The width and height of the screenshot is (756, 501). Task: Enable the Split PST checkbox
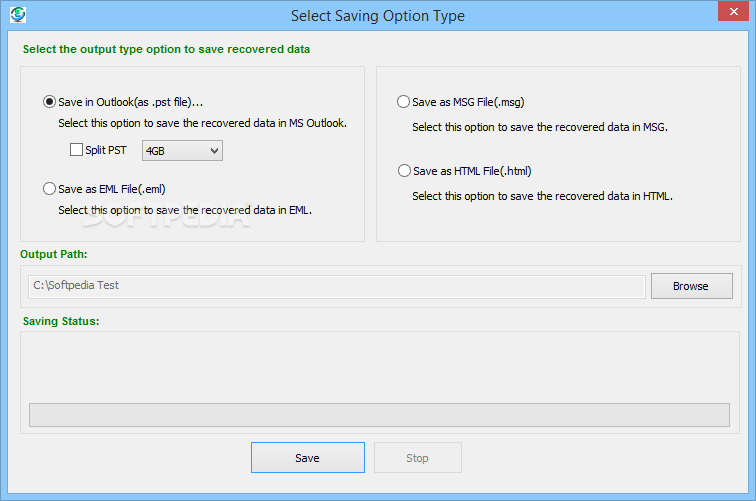(x=76, y=150)
